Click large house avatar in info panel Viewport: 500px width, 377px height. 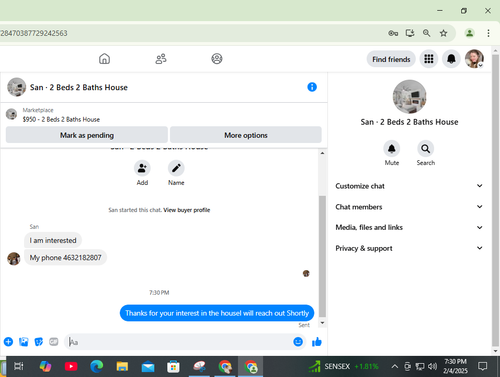point(409,97)
